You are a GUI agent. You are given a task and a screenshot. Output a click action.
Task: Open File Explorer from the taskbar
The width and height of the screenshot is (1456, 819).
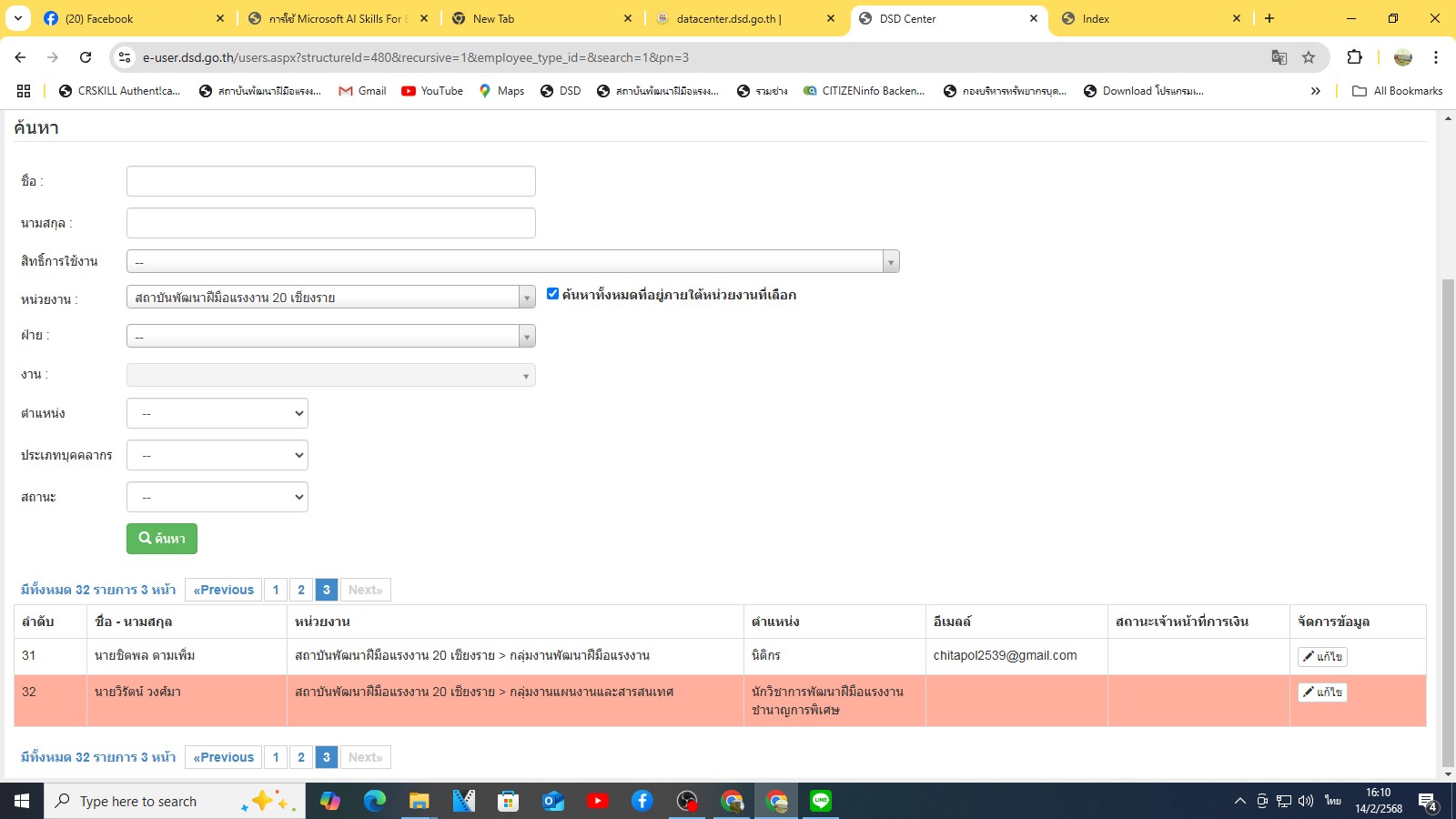(x=419, y=801)
